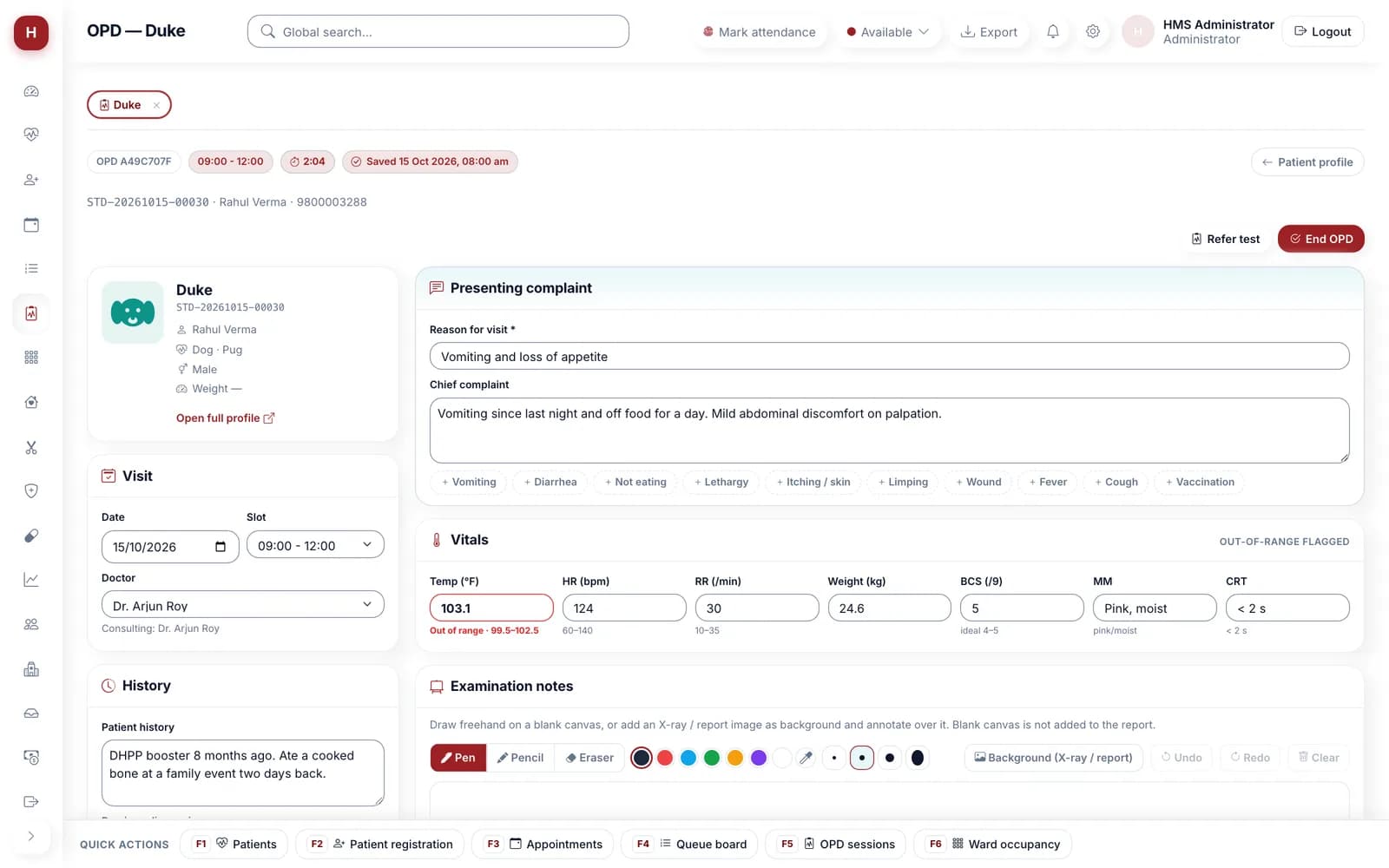The height and width of the screenshot is (868, 1389).
Task: Select the smallest brush size dot
Action: [834, 758]
